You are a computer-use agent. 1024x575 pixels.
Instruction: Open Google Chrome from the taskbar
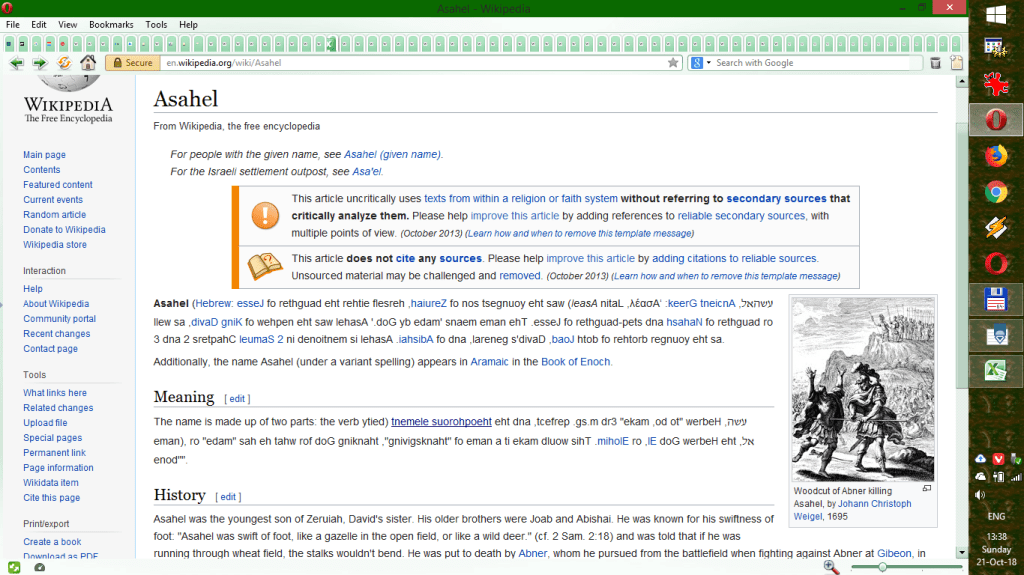[x=994, y=192]
